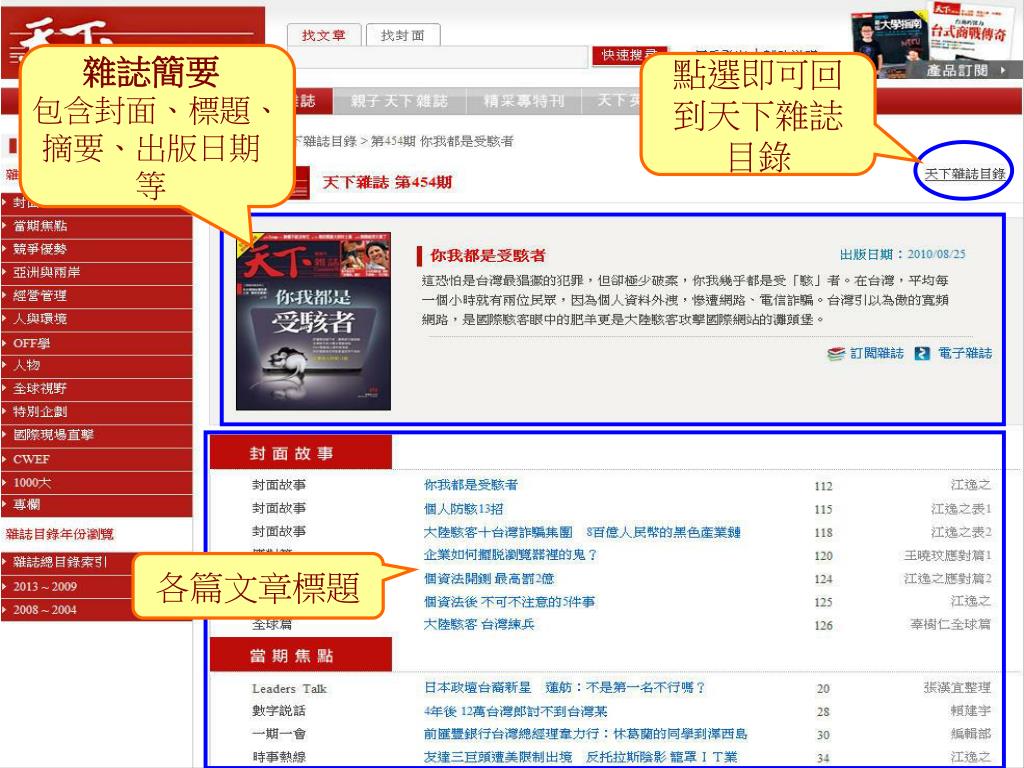
Task: Select 亞洲與兩岸 in the sidebar
Action: 97,272
